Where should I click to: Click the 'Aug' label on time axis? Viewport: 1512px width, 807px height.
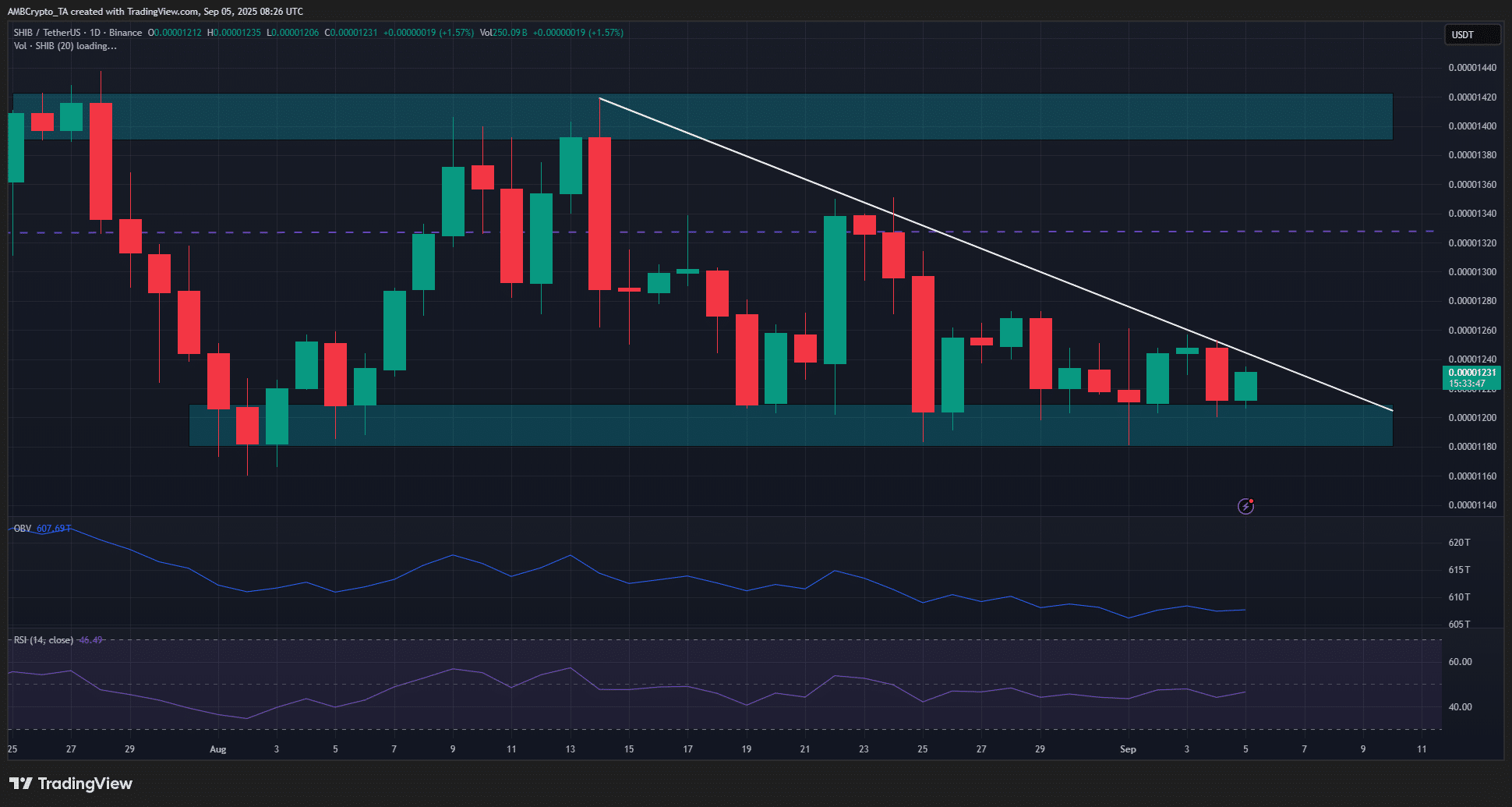coord(218,749)
